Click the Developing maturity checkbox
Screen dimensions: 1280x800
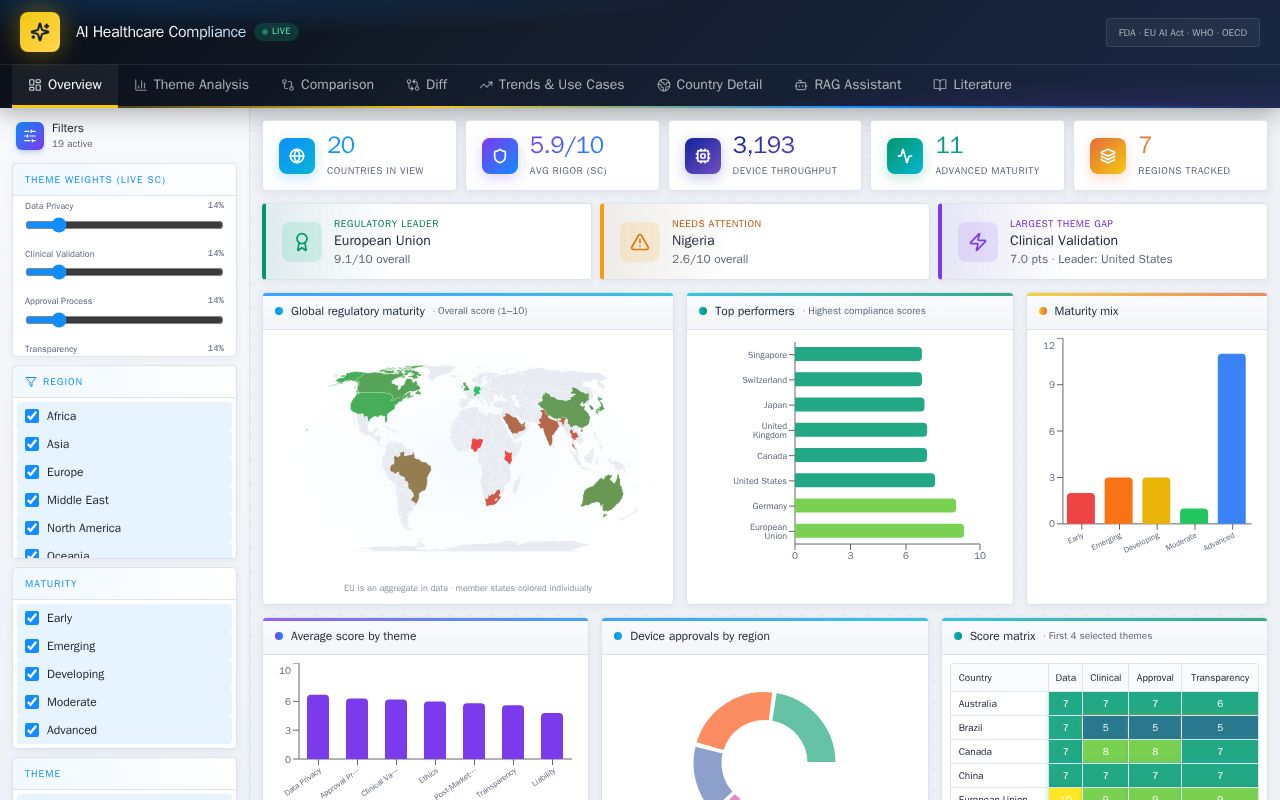32,674
